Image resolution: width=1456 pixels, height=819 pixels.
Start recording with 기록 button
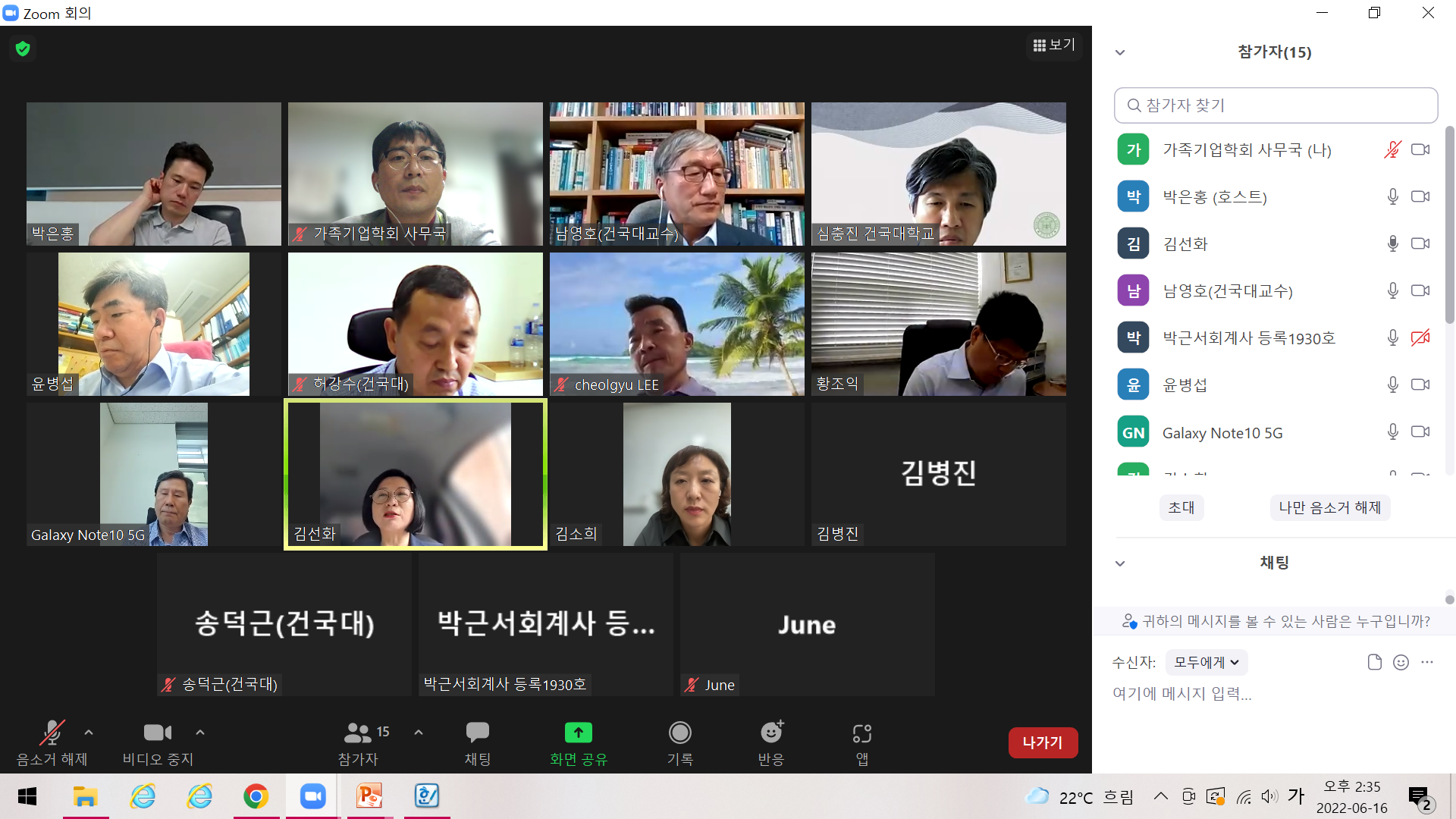680,743
